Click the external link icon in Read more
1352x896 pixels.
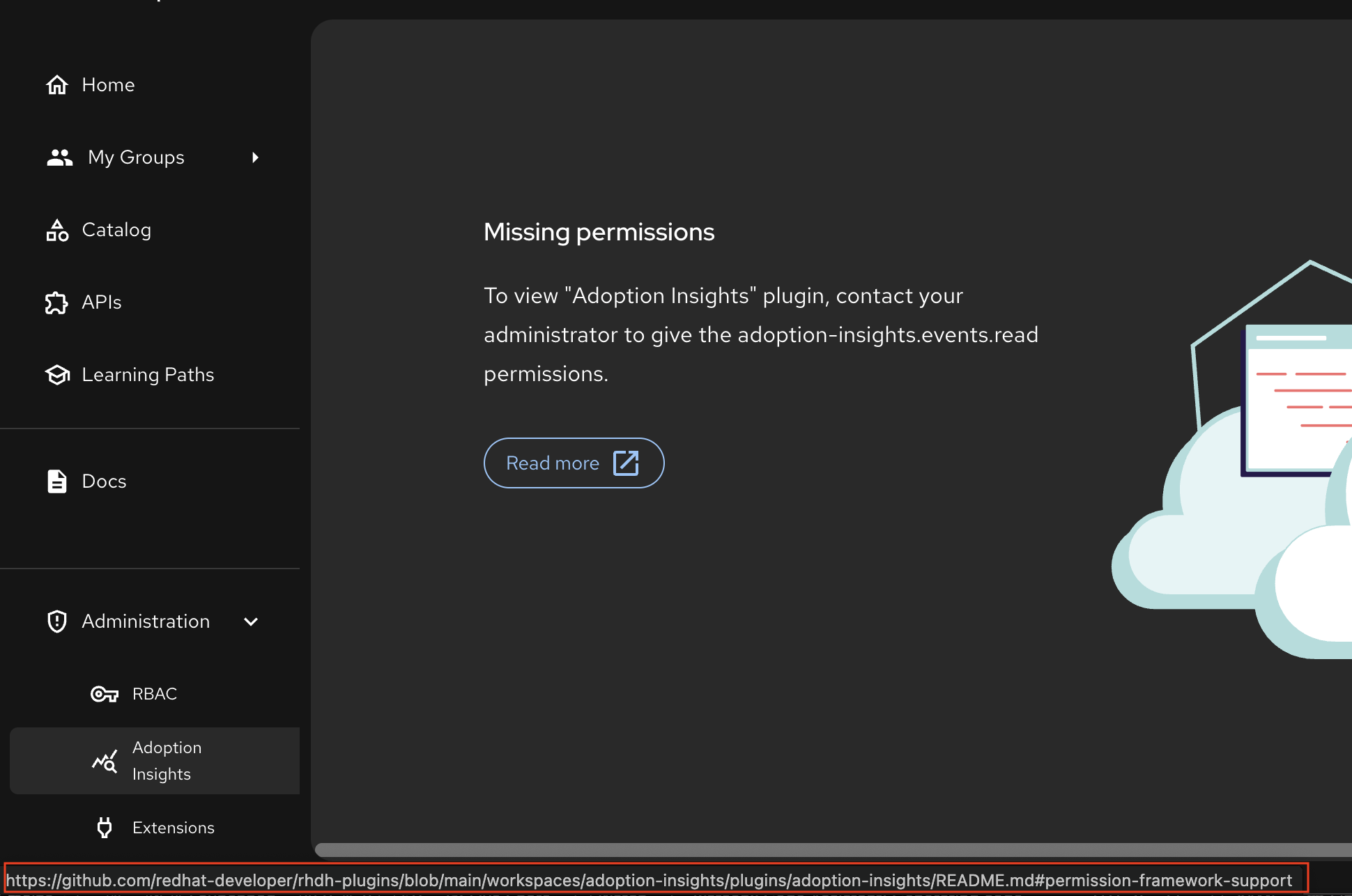point(626,463)
